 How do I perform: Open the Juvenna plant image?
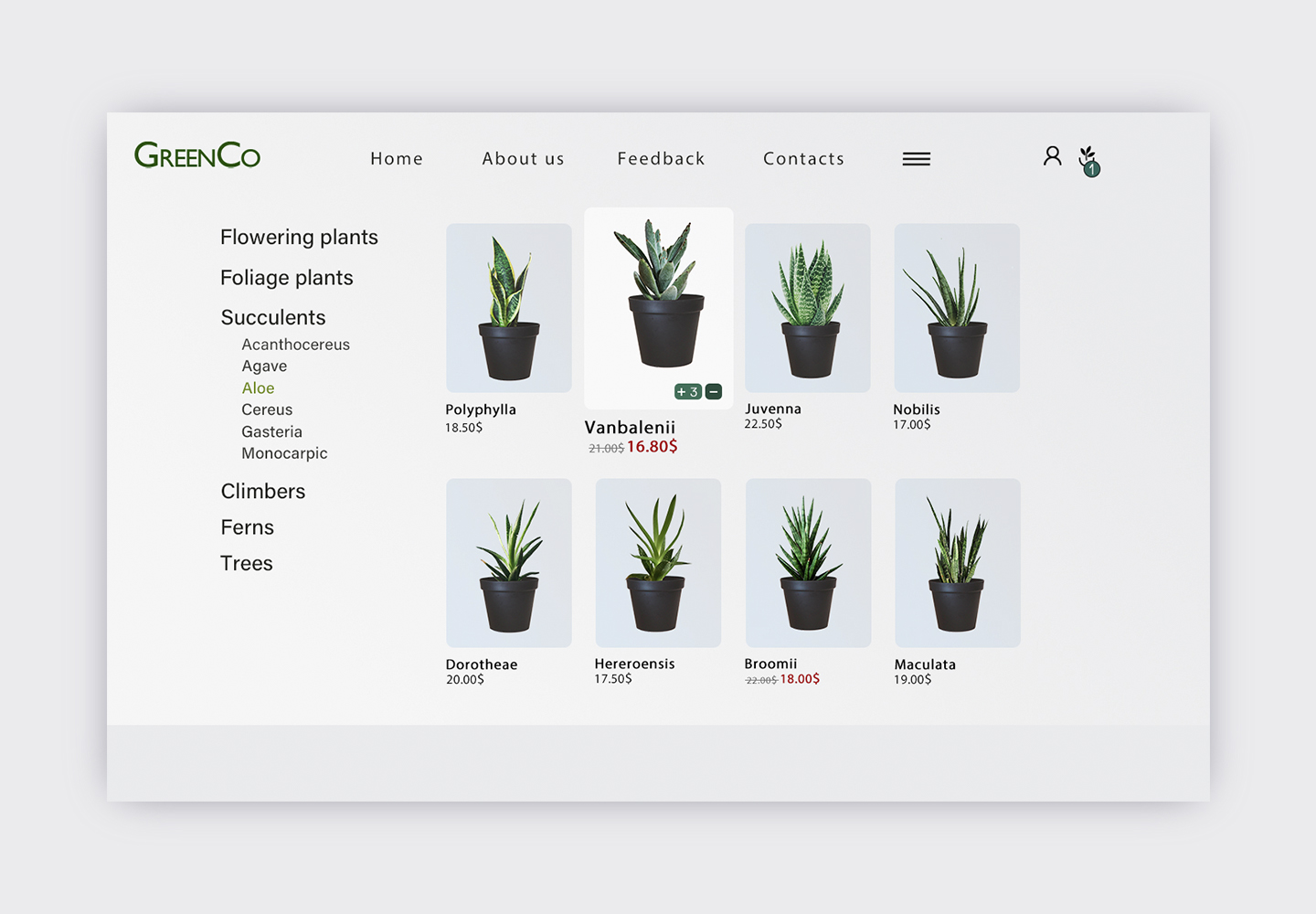tap(808, 308)
